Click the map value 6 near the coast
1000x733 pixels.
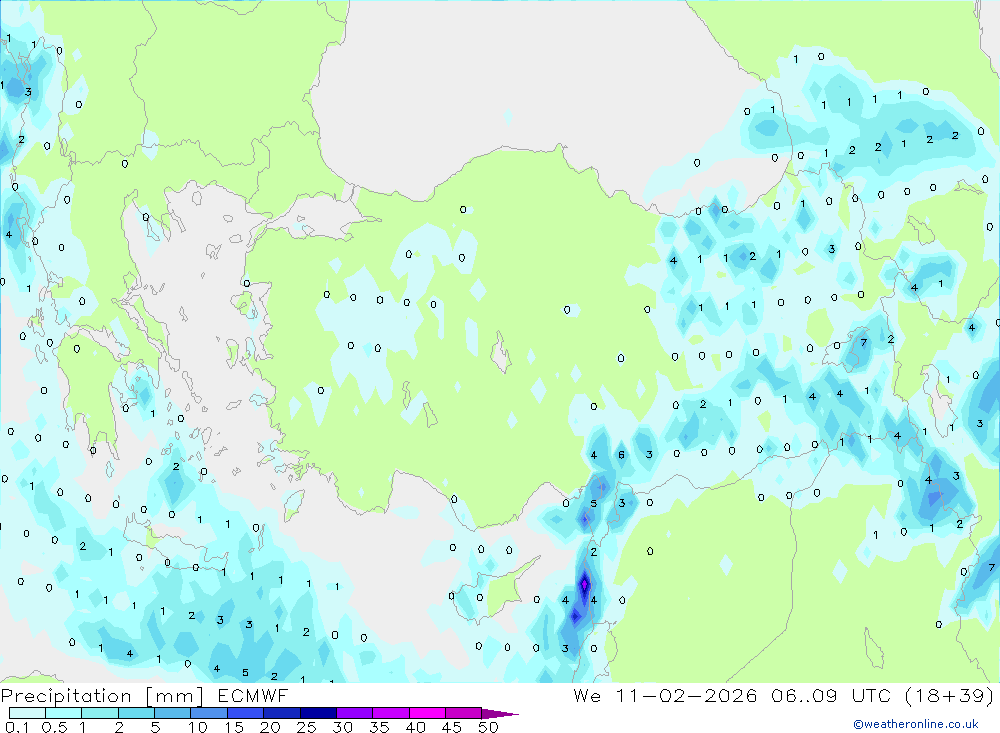coord(621,455)
